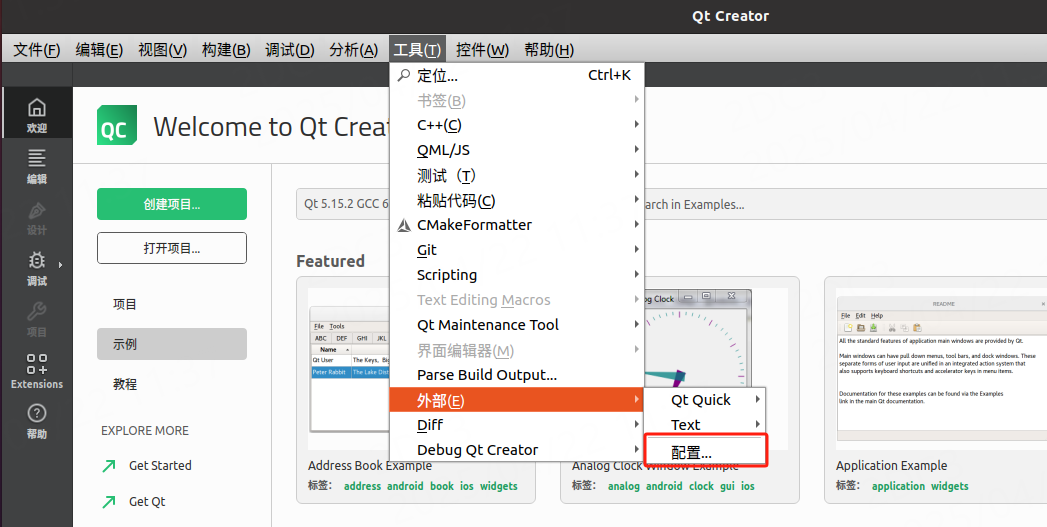Select the 示例 welcome page tab
Screen dimensions: 1047x527
(172, 344)
